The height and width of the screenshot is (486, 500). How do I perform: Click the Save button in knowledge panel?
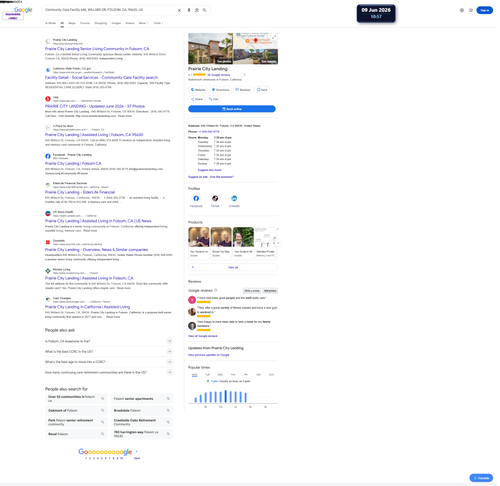tap(262, 90)
